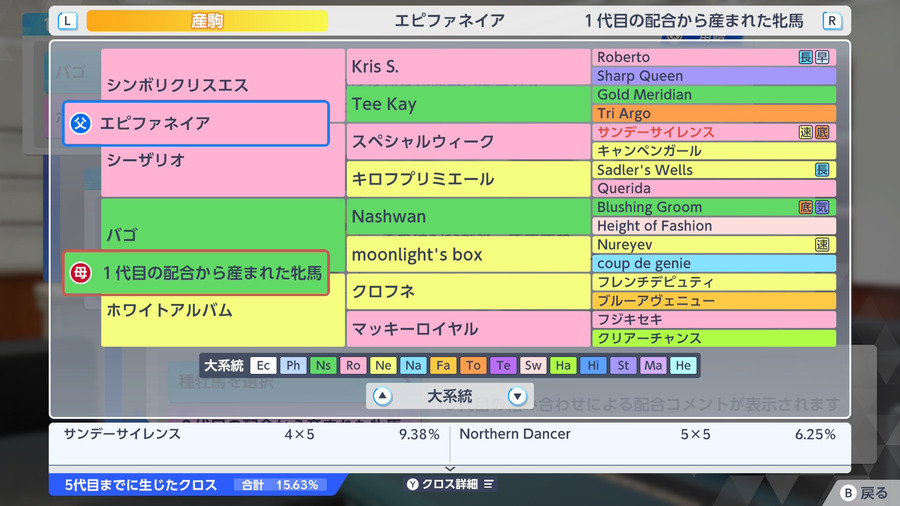Click the Tee Kay pedigree cell
The height and width of the screenshot is (506, 900).
(468, 104)
